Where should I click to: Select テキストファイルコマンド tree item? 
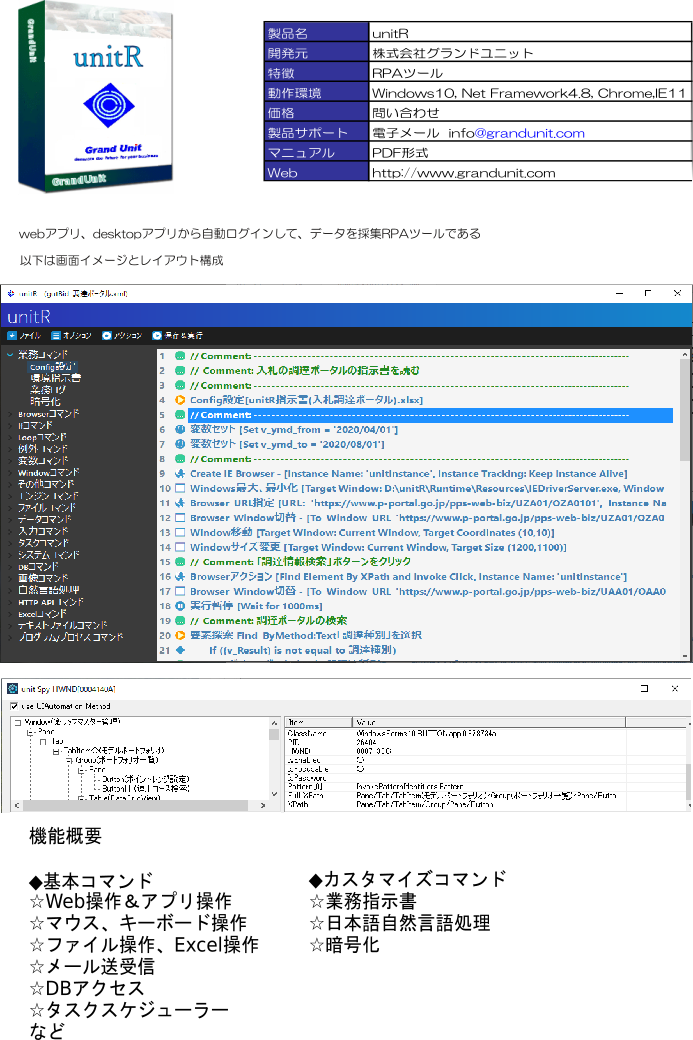click(x=62, y=625)
